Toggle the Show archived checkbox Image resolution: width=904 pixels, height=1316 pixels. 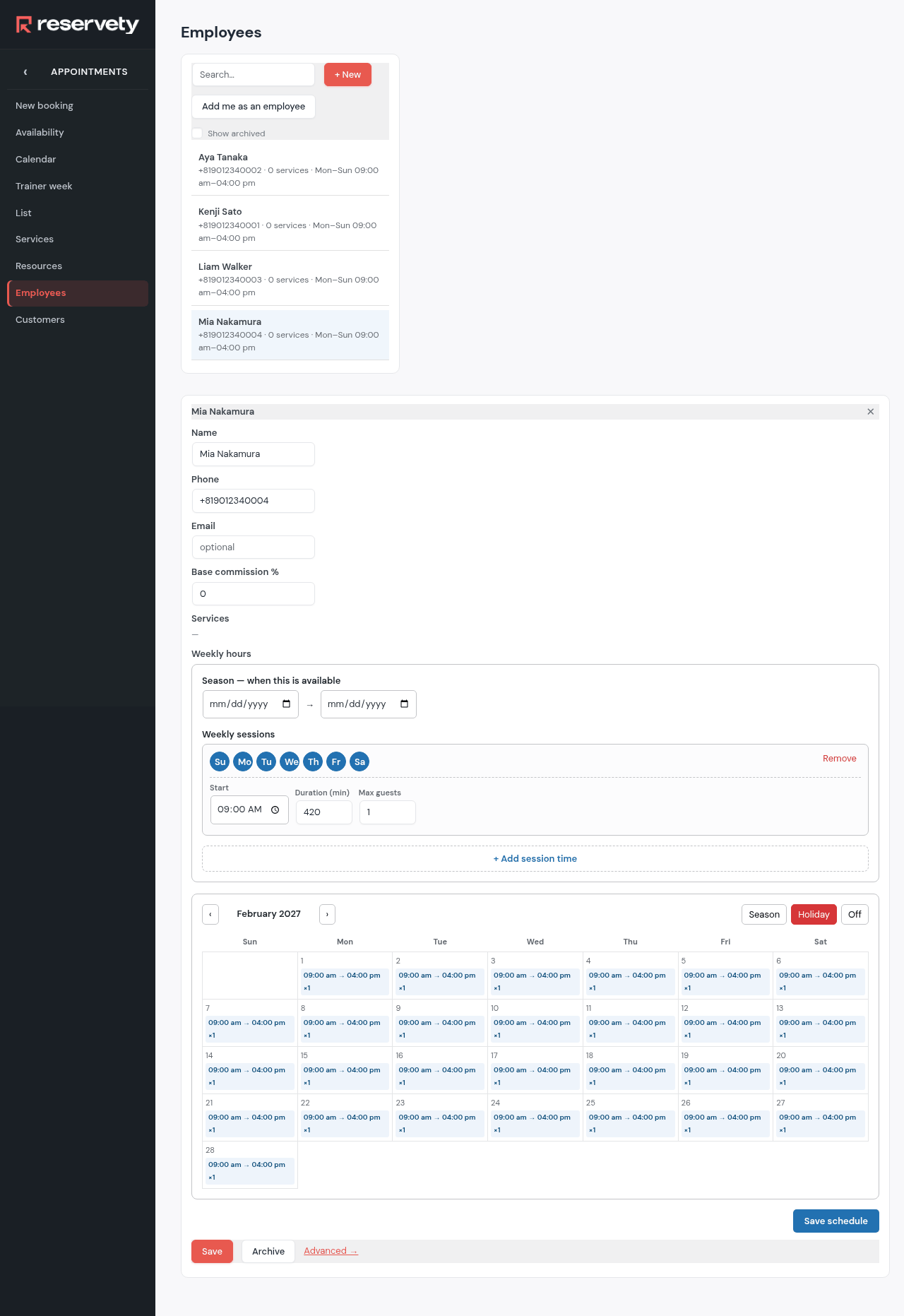coord(197,134)
